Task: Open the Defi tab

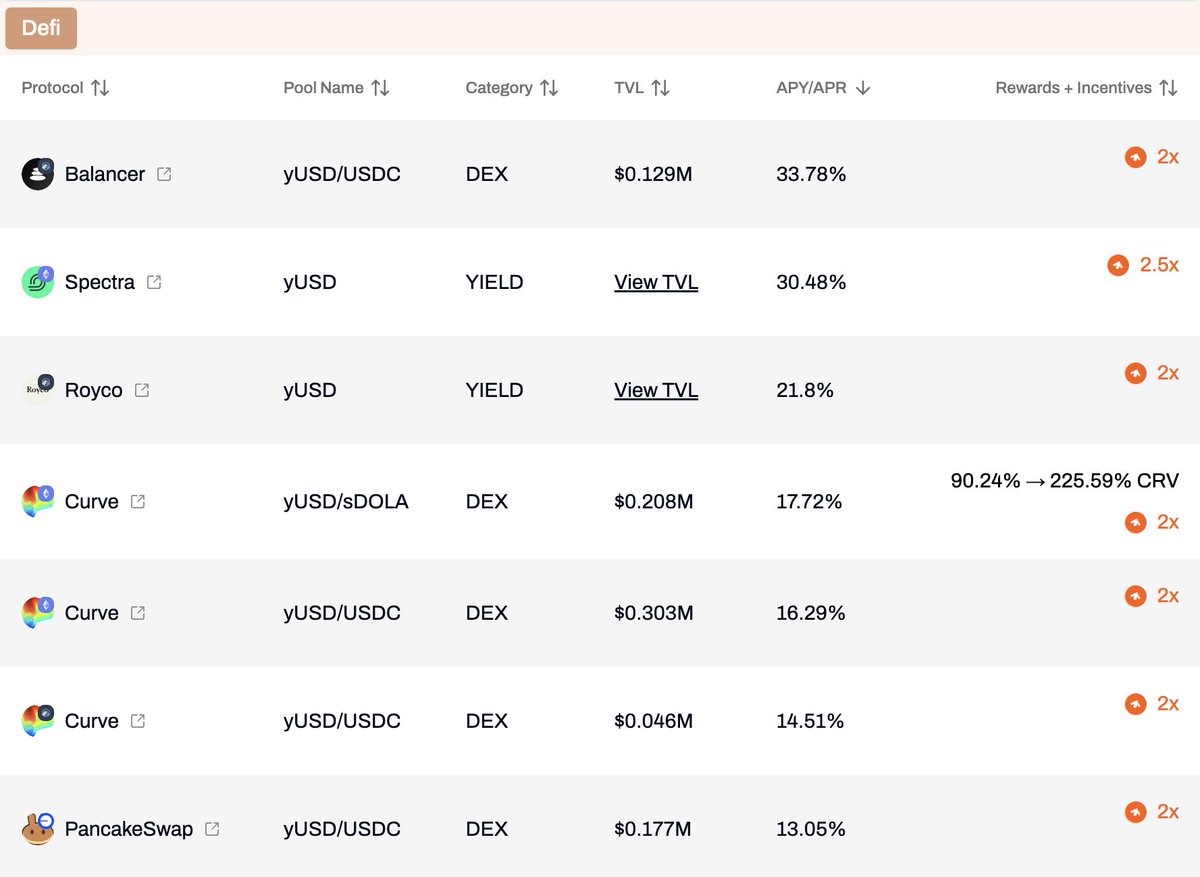Action: coord(41,28)
